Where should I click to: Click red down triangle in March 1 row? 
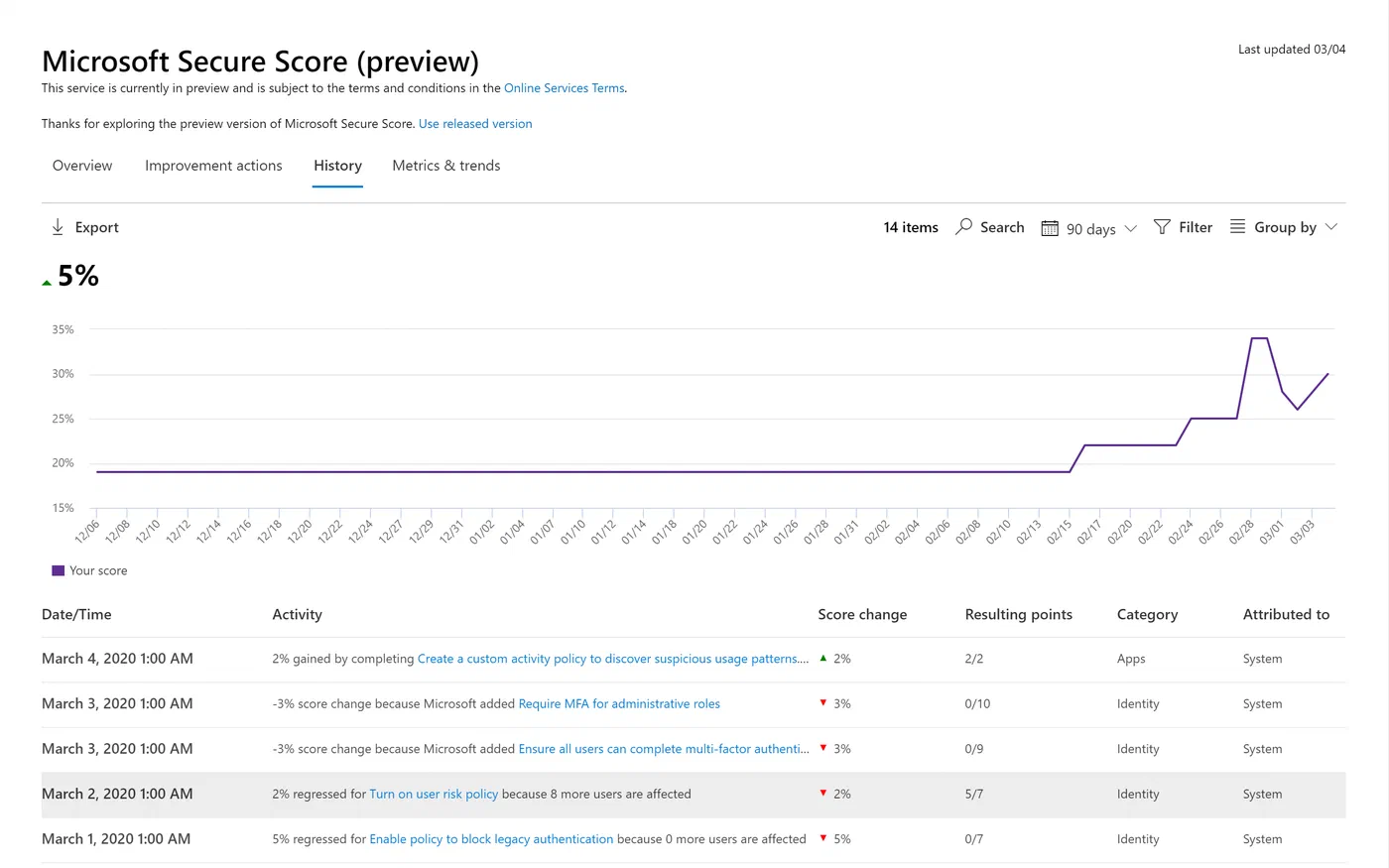coord(822,838)
